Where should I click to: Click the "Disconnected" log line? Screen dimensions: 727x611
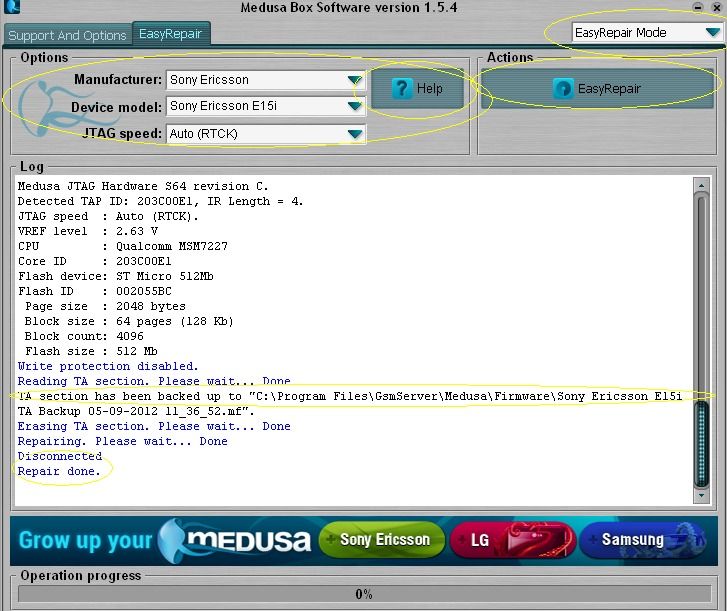[x=60, y=456]
